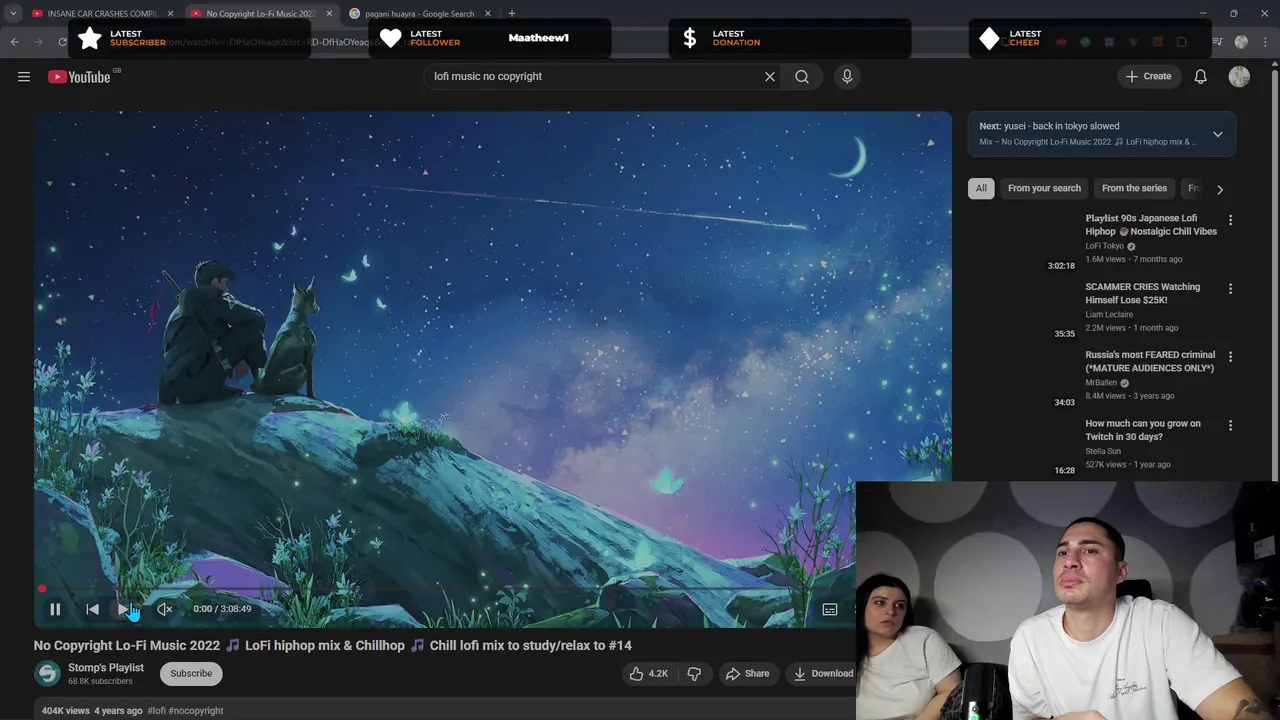Open How much can you grow on Twitch
Viewport: 1280px width, 720px height.
[x=1142, y=430]
